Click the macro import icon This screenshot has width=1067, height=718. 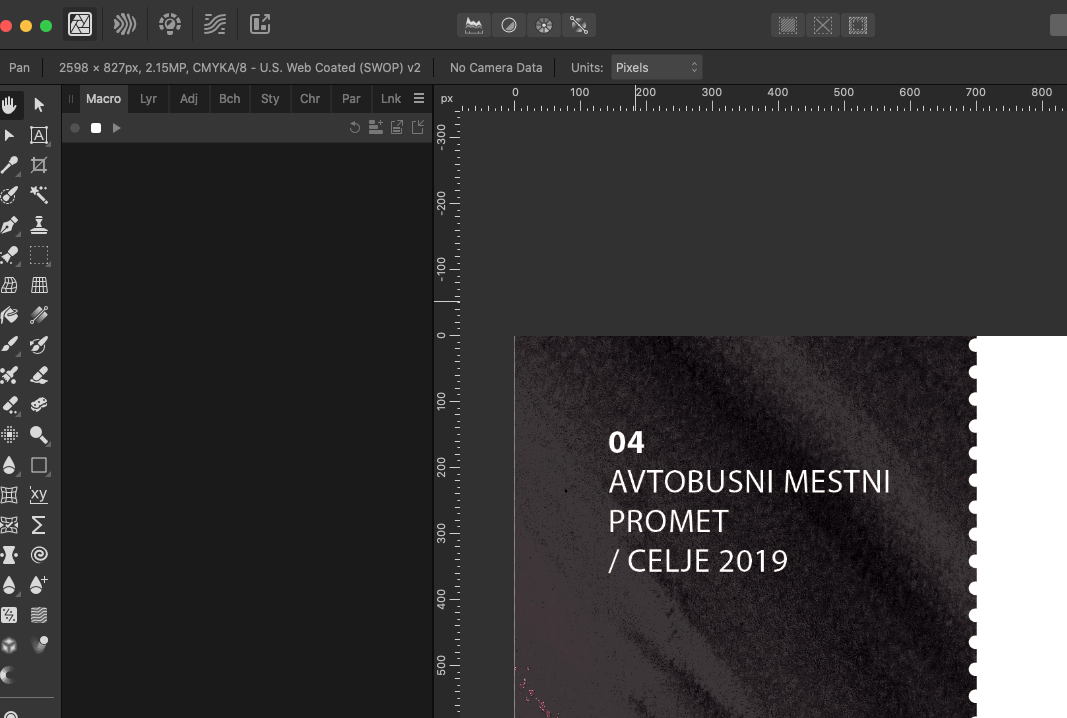click(418, 127)
